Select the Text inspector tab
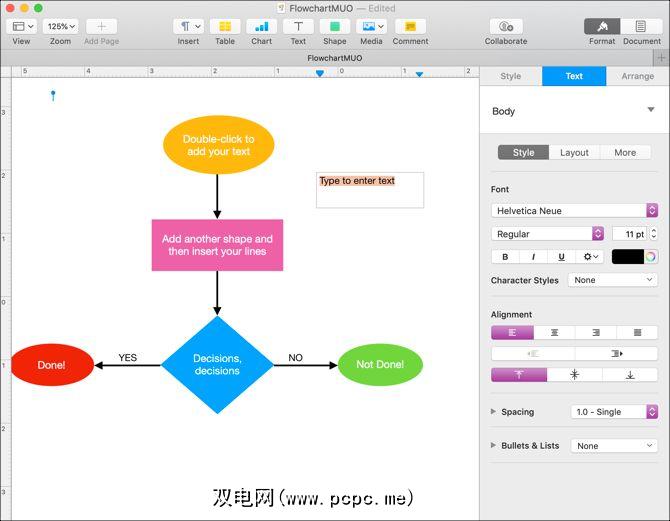This screenshot has height=521, width=670. (x=574, y=76)
